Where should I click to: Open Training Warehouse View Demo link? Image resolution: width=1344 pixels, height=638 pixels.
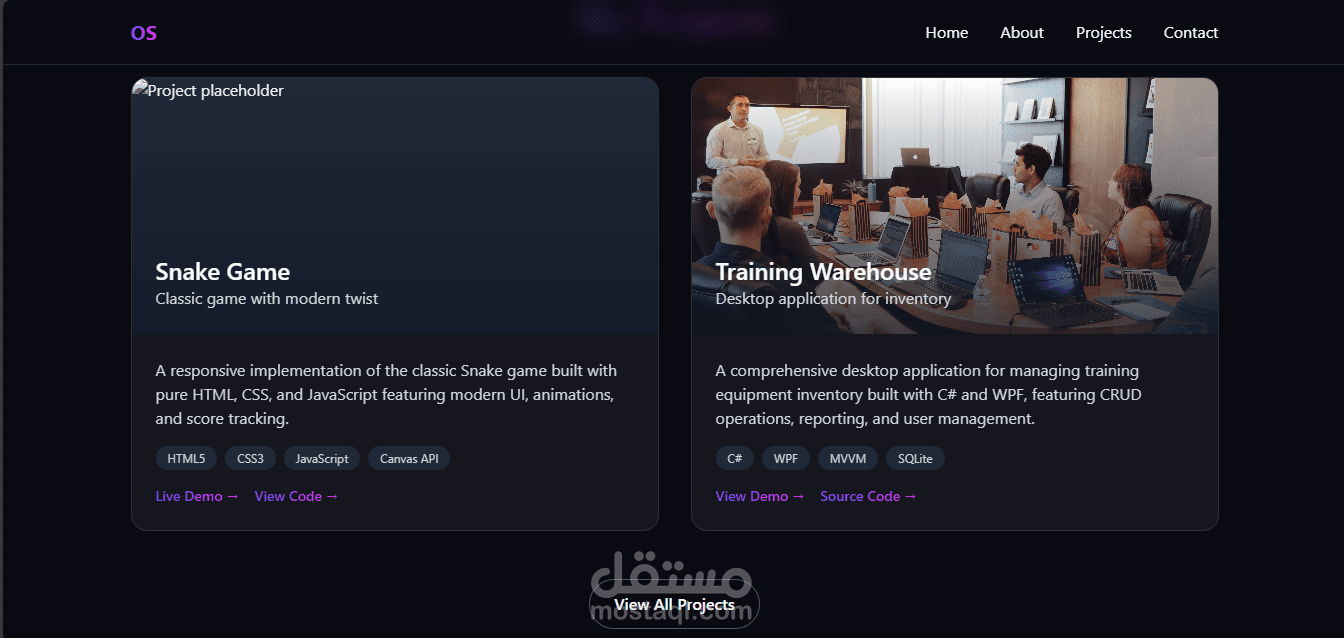760,496
